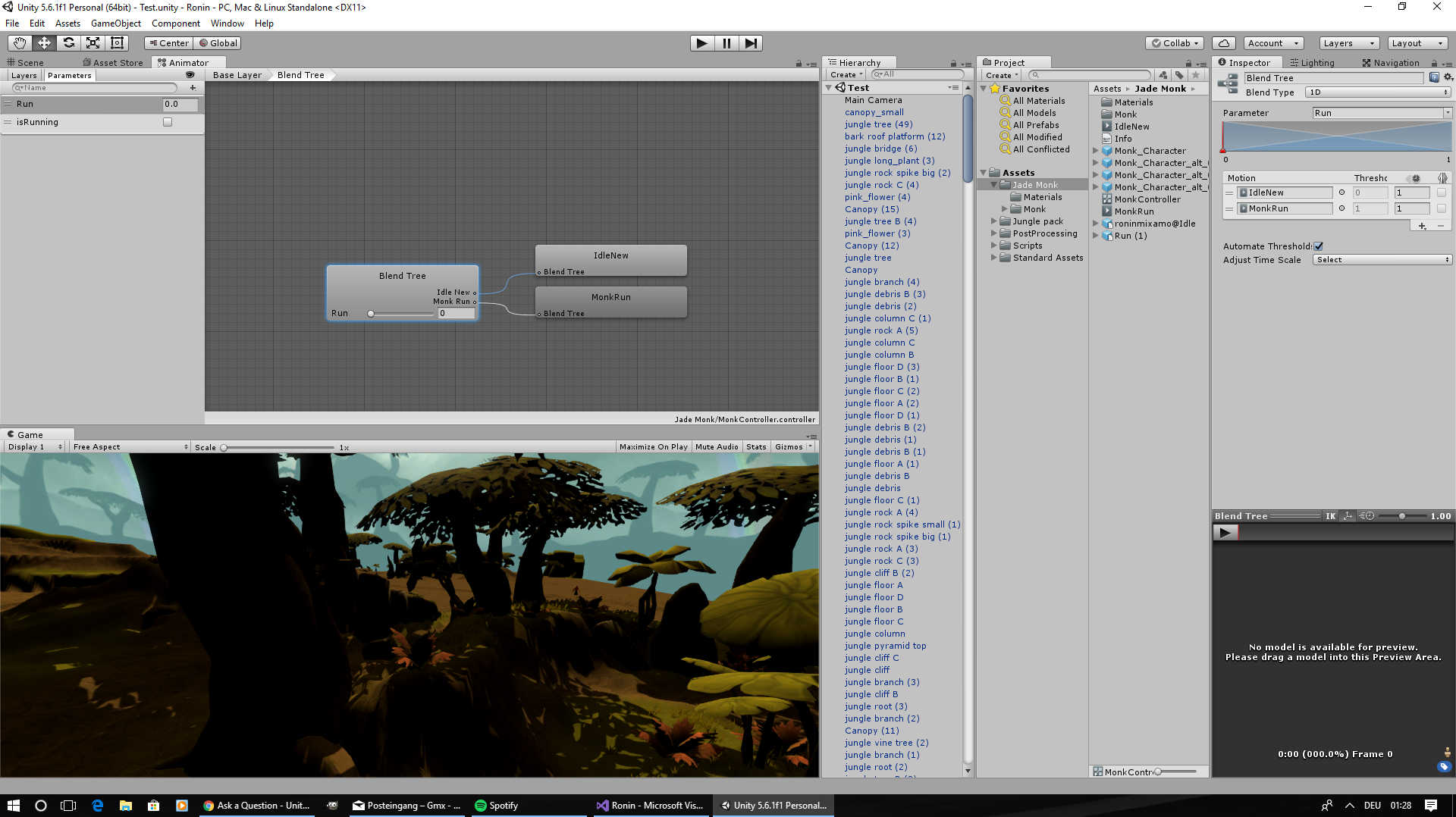This screenshot has height=817, width=1456.
Task: Click the time scale column icon in Motion list
Action: pos(1415,178)
